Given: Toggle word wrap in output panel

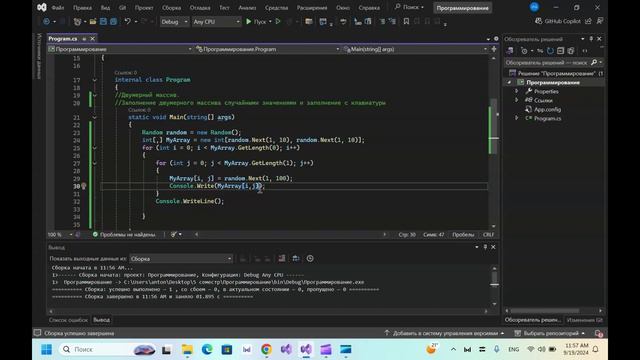Looking at the screenshot, I should 296,258.
